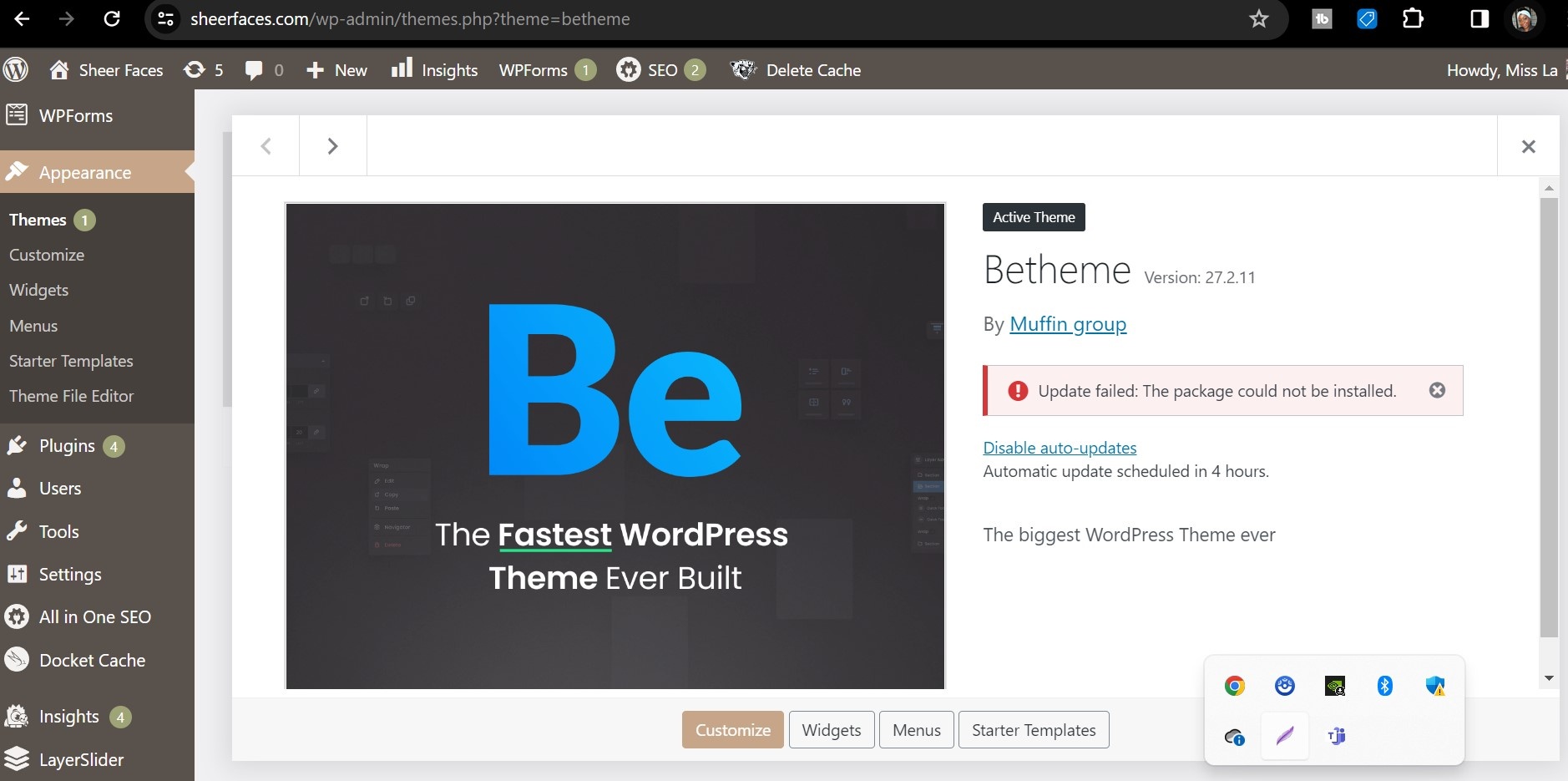Screen dimensions: 1568x781
Task: Click the theme details scrollbar up arrow
Action: pyautogui.click(x=1549, y=189)
